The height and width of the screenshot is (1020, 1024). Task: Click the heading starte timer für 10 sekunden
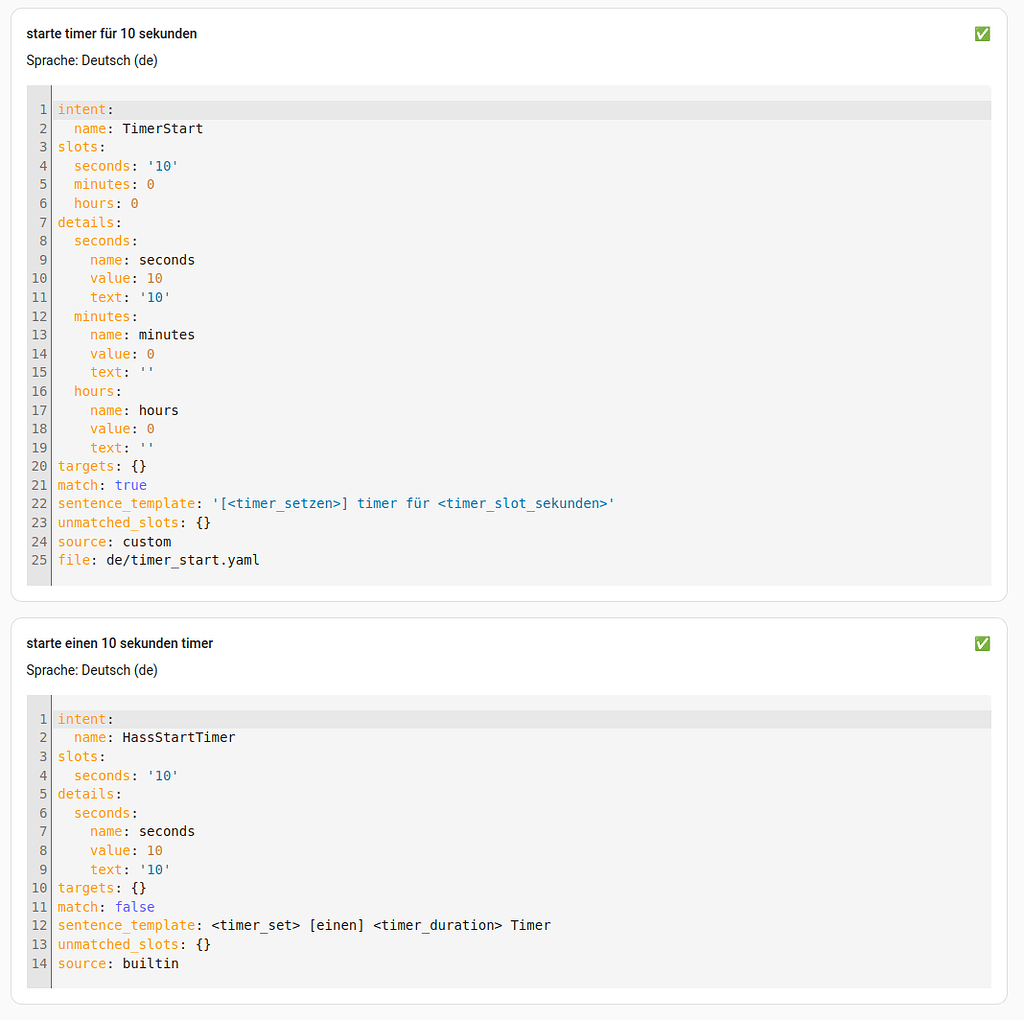click(x=113, y=33)
